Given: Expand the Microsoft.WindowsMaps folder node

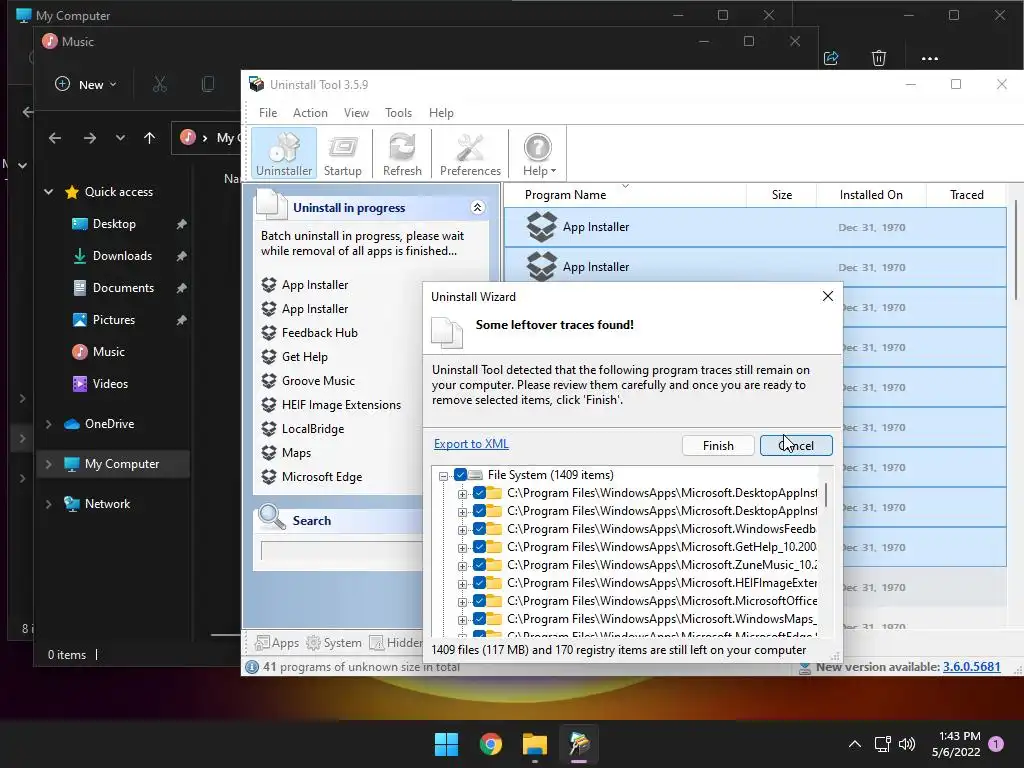Looking at the screenshot, I should tap(462, 620).
